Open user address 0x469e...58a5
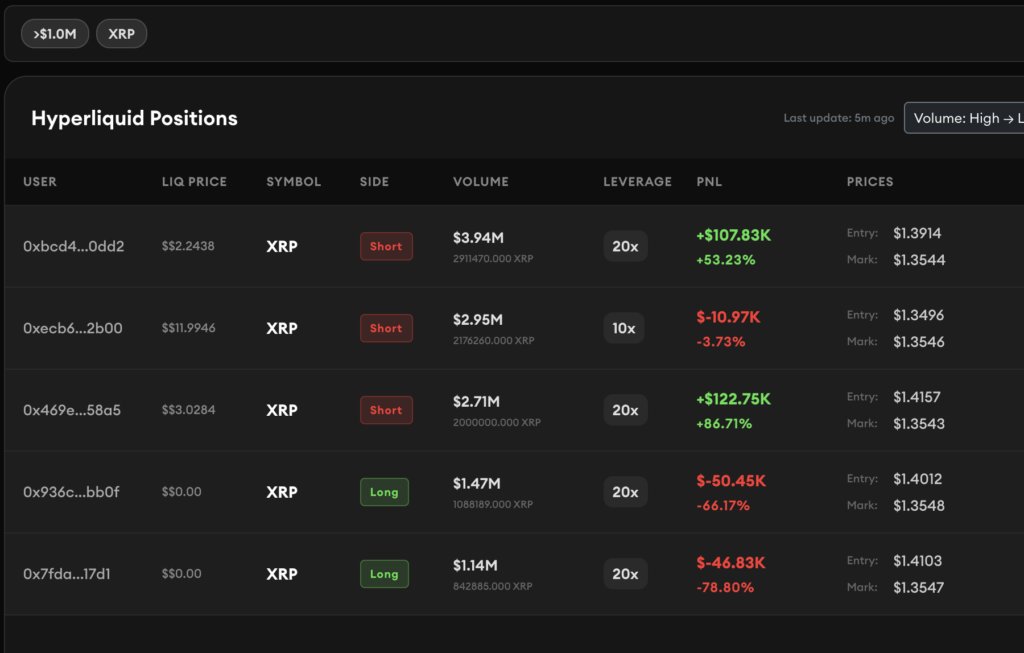The height and width of the screenshot is (653, 1024). (x=72, y=410)
